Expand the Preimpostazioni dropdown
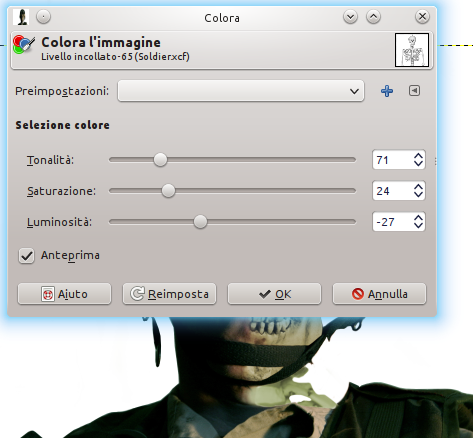Image resolution: width=473 pixels, height=438 pixels. [x=241, y=91]
